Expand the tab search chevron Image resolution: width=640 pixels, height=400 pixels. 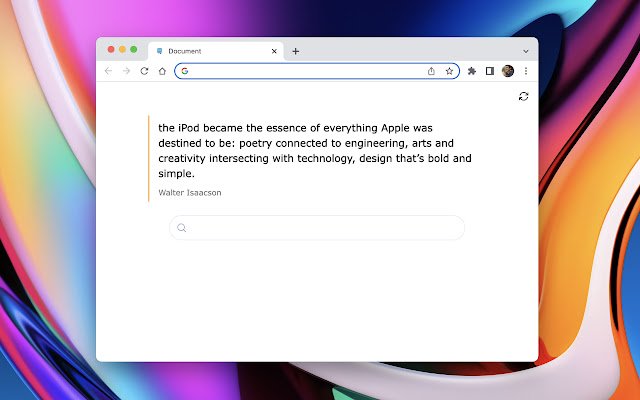(x=526, y=51)
